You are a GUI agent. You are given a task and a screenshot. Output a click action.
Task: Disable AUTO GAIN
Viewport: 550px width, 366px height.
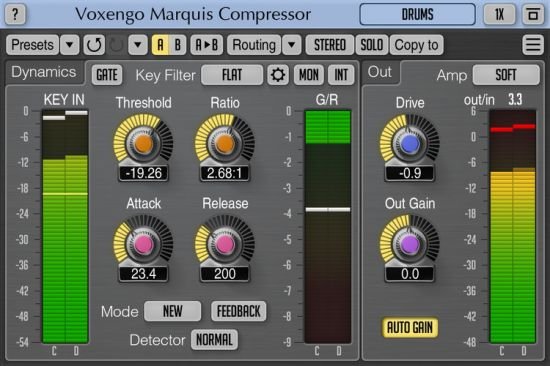pyautogui.click(x=410, y=327)
